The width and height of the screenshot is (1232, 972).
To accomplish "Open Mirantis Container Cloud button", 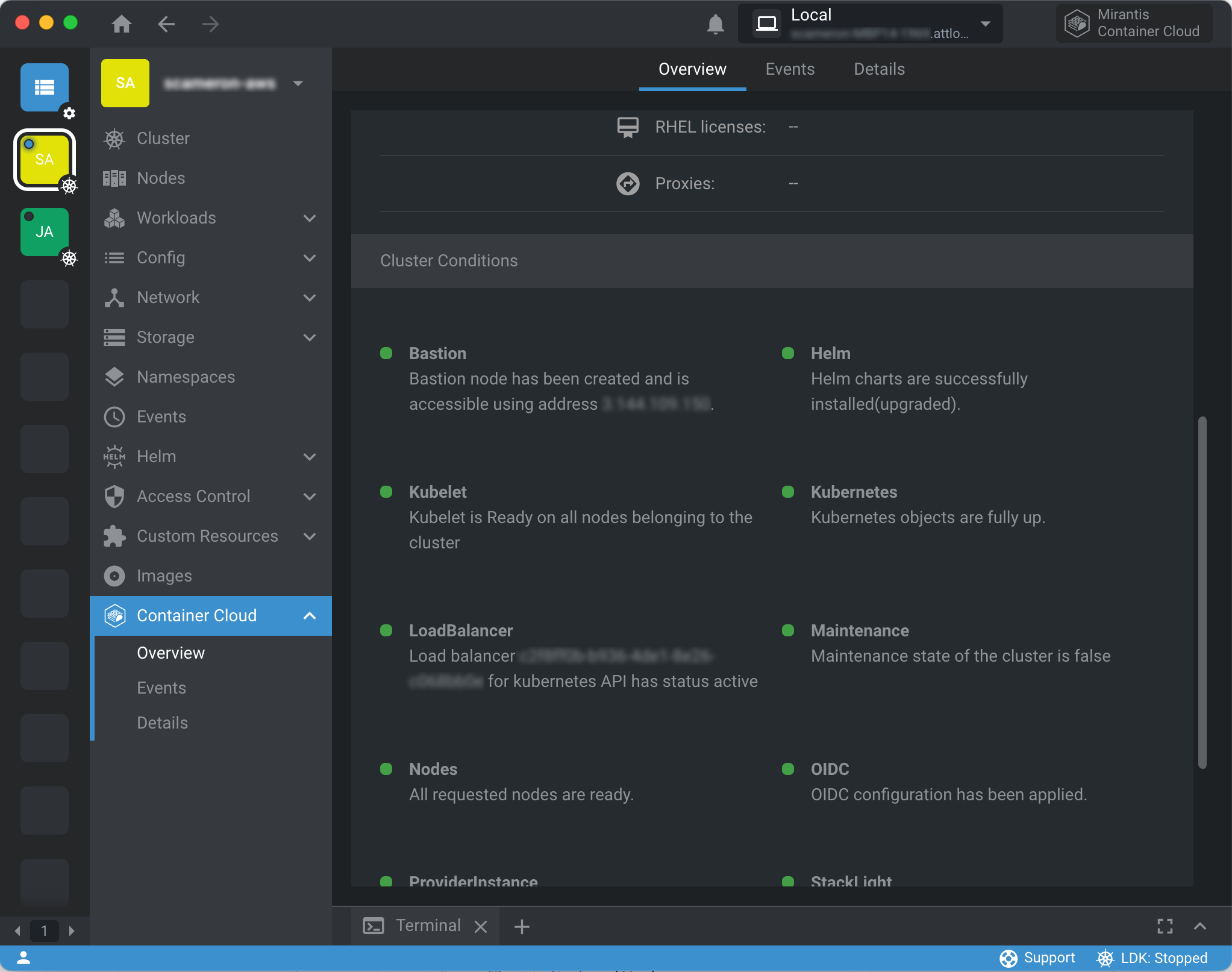I will click(x=1133, y=24).
